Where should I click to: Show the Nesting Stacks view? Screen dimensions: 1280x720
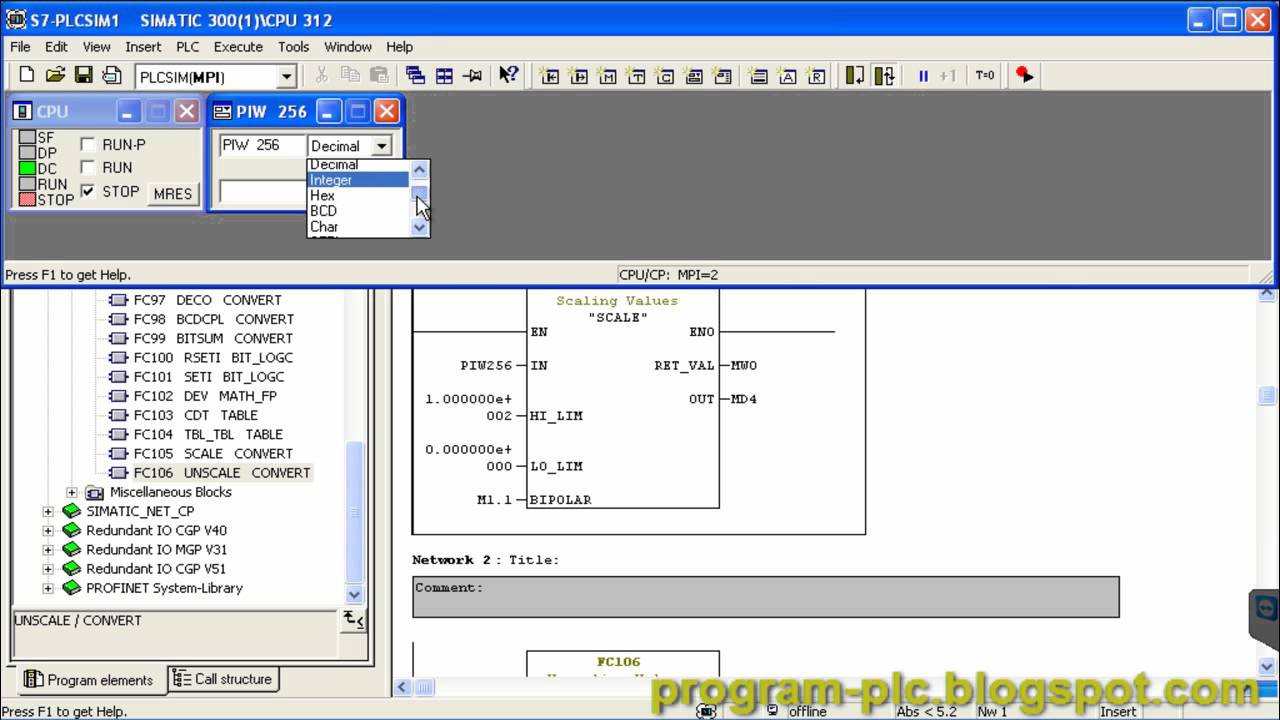[759, 75]
